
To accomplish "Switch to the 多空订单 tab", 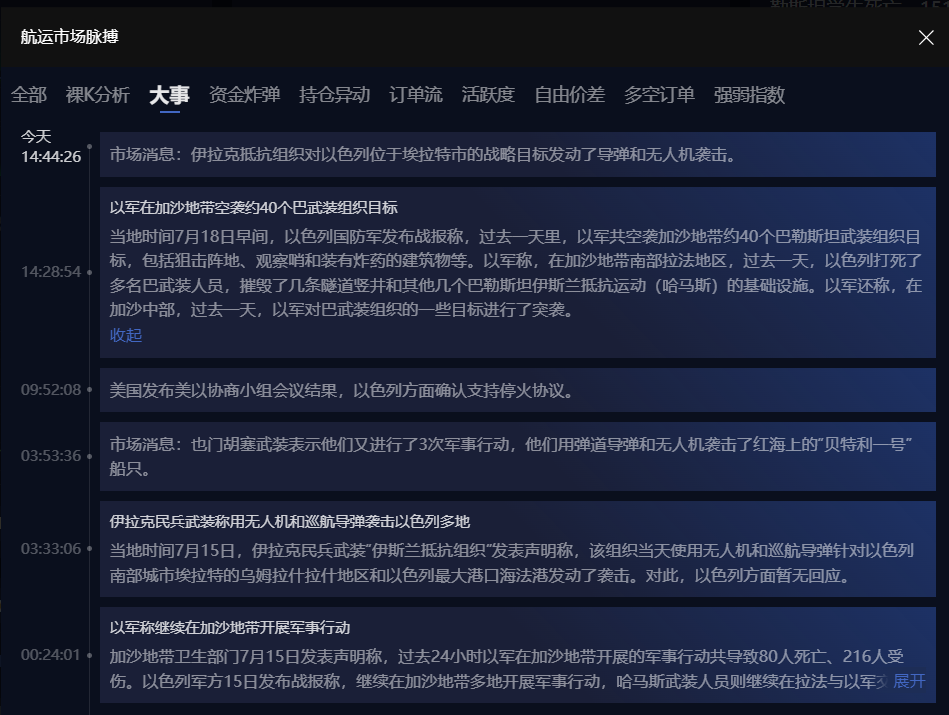I will click(659, 95).
